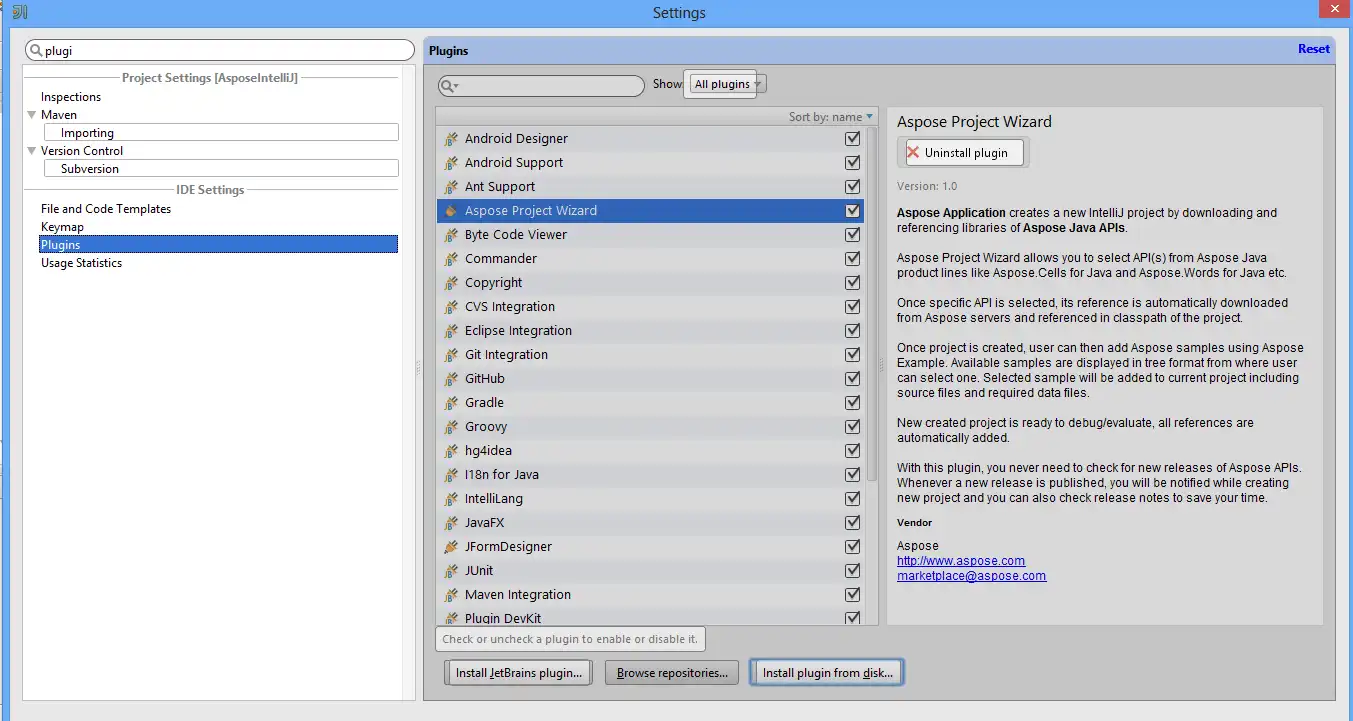Collapse the Version Control settings node
This screenshot has height=721, width=1353.
pyautogui.click(x=32, y=151)
